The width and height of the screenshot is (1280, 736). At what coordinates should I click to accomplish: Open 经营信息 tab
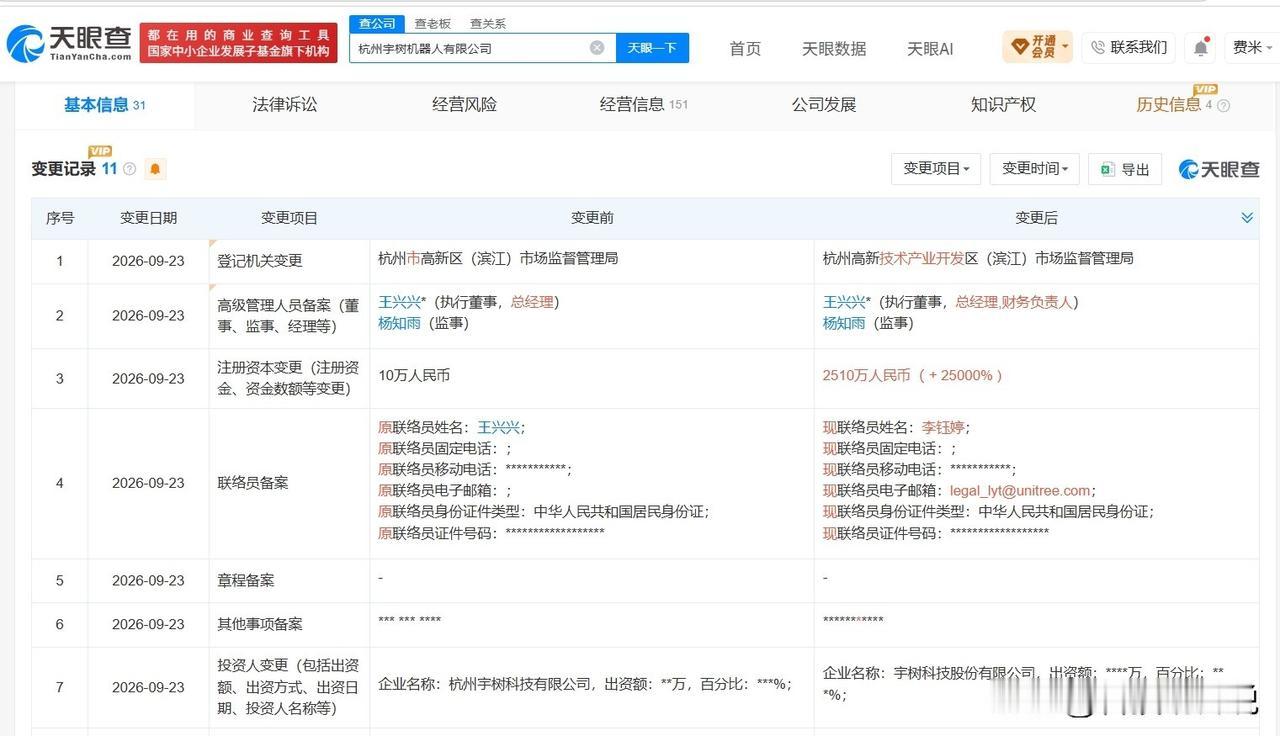(x=643, y=105)
